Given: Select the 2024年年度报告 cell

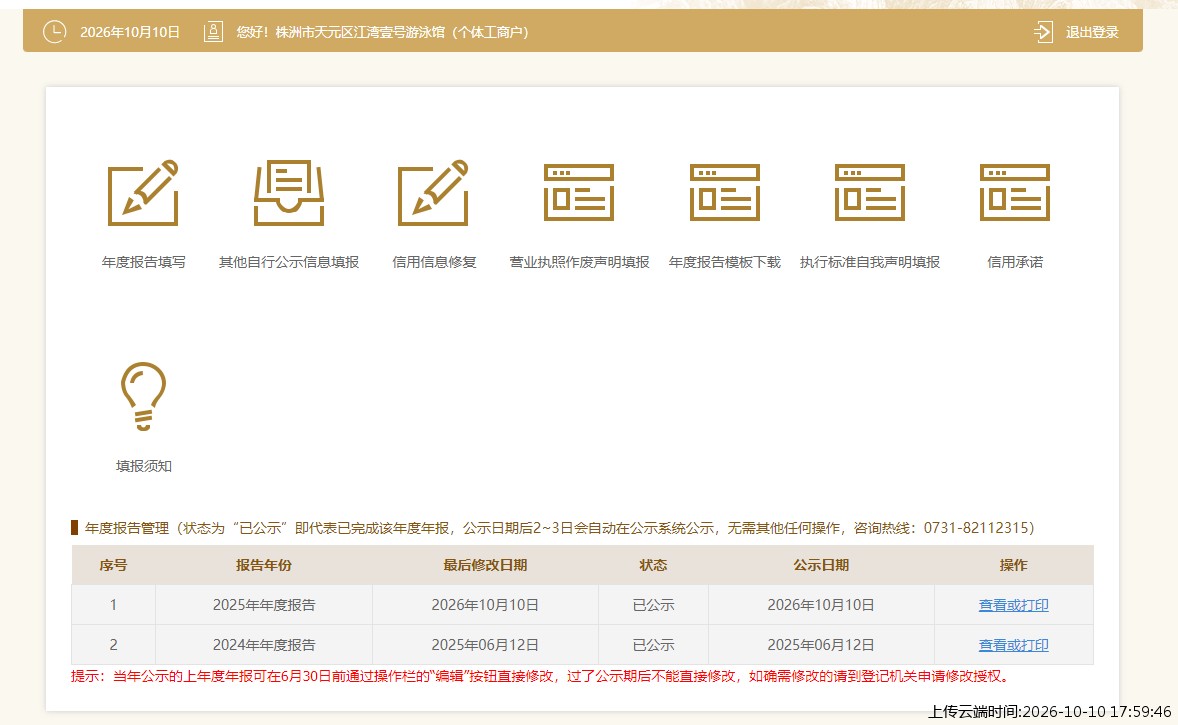Looking at the screenshot, I should [264, 645].
